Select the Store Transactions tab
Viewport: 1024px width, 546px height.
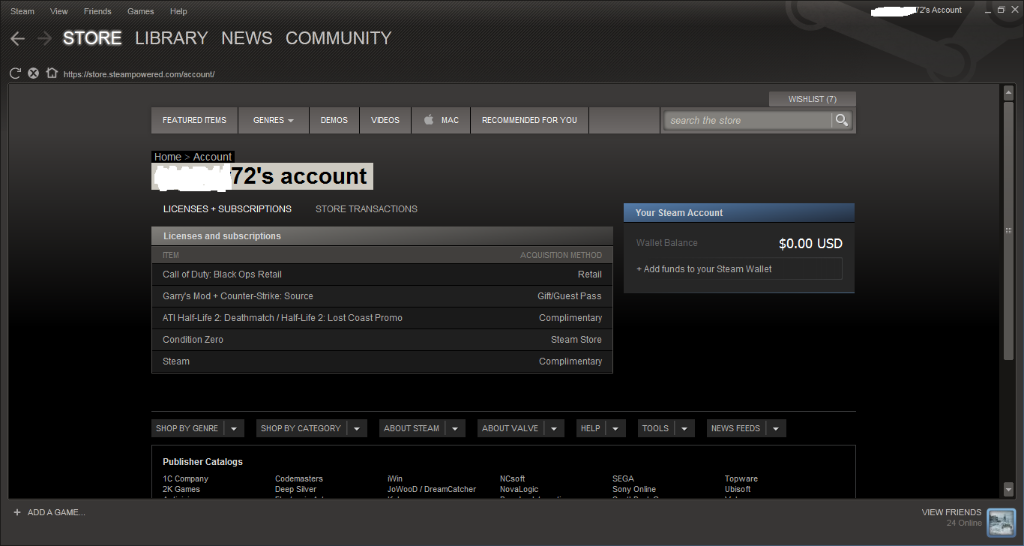pyautogui.click(x=366, y=209)
